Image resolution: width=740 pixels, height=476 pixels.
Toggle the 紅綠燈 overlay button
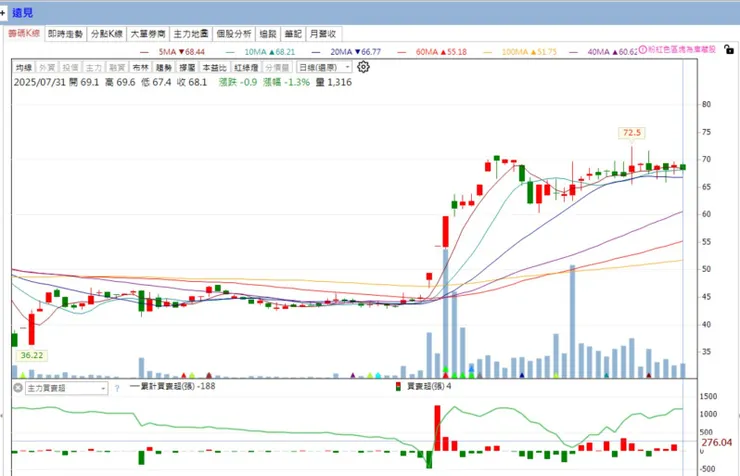pyautogui.click(x=246, y=68)
